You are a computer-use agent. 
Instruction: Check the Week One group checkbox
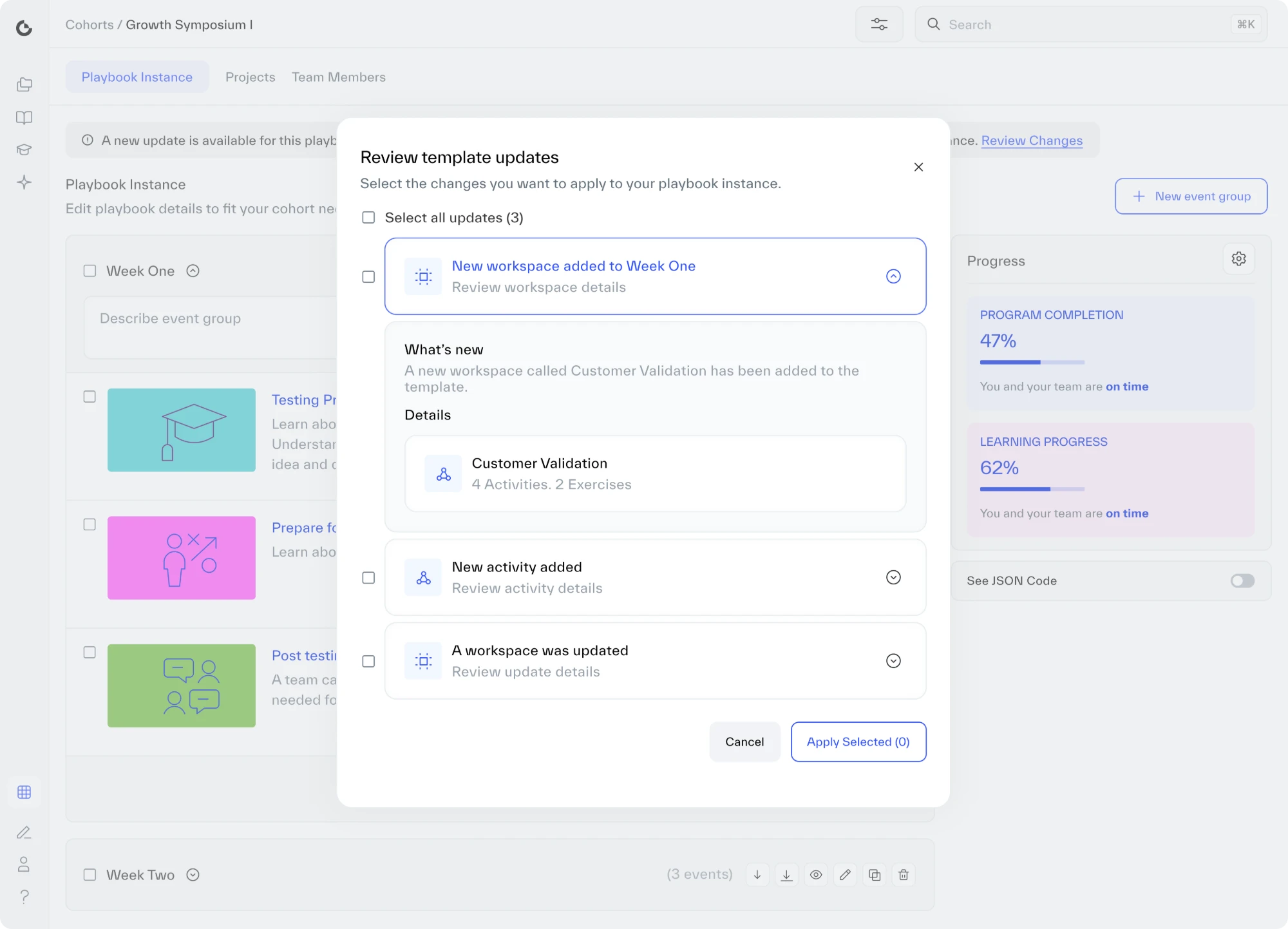coord(90,271)
